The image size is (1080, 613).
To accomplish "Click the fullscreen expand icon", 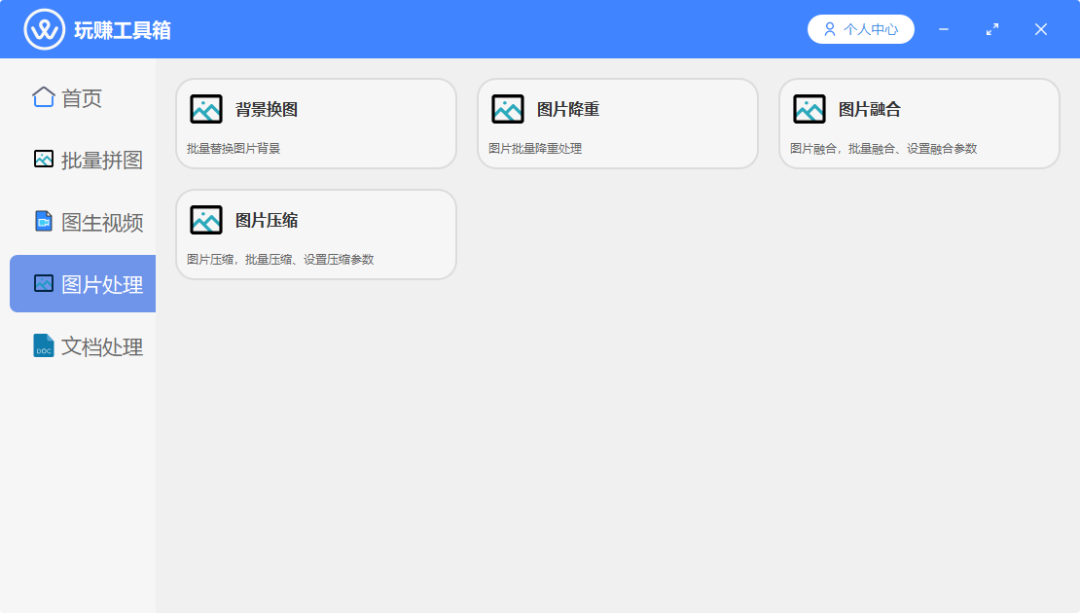I will click(x=992, y=29).
